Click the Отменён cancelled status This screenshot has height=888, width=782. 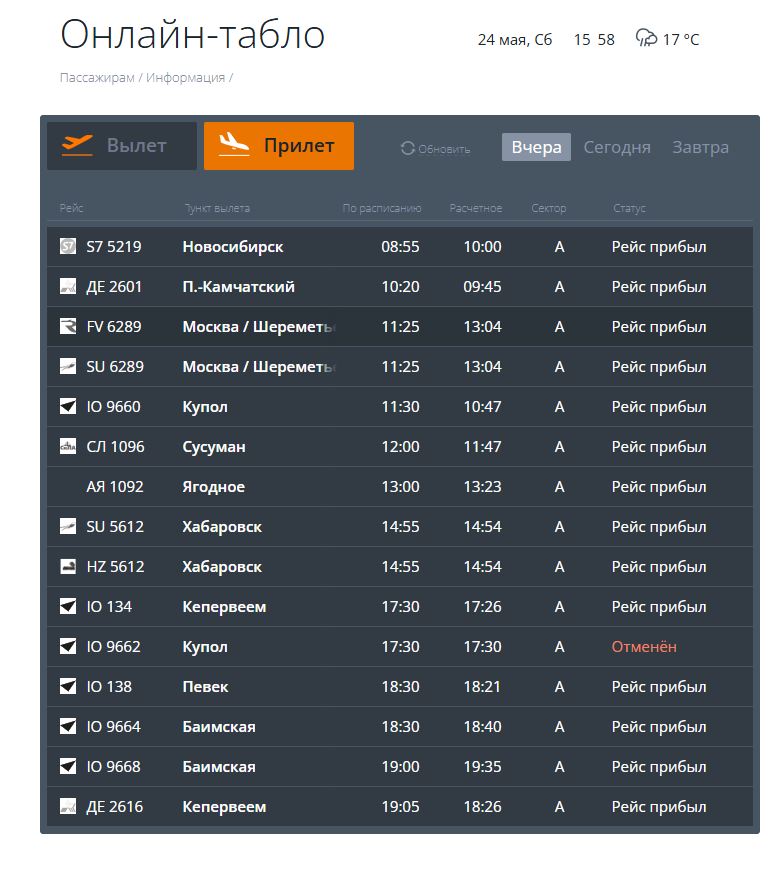point(644,646)
